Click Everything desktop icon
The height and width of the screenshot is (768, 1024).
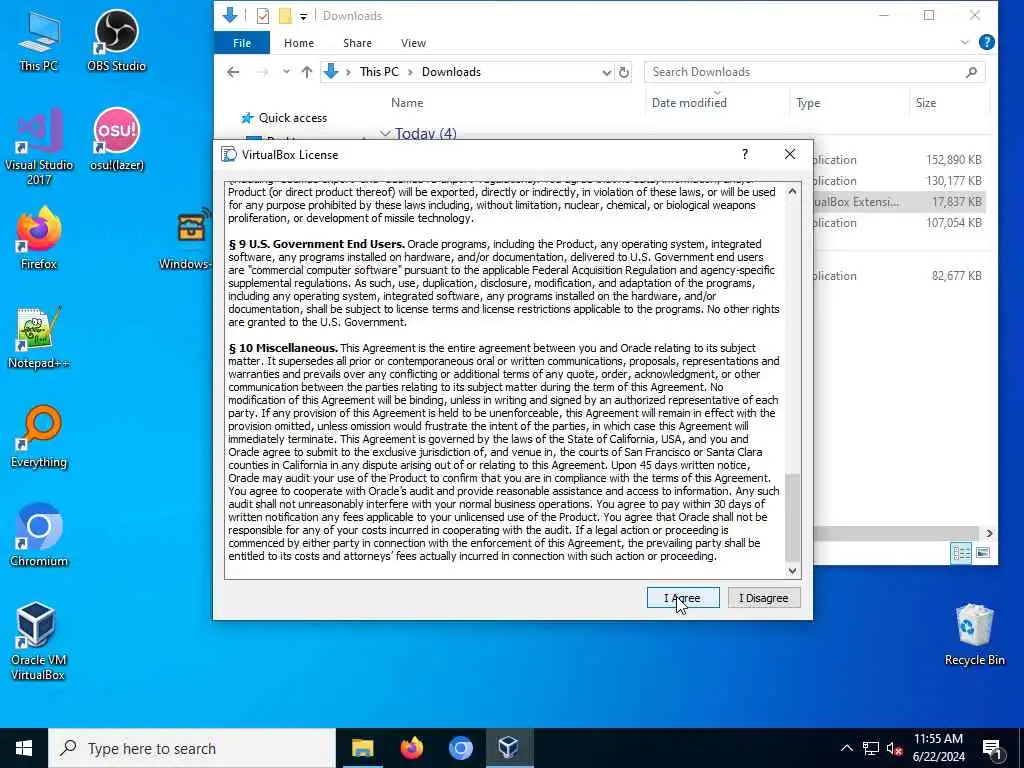click(39, 437)
